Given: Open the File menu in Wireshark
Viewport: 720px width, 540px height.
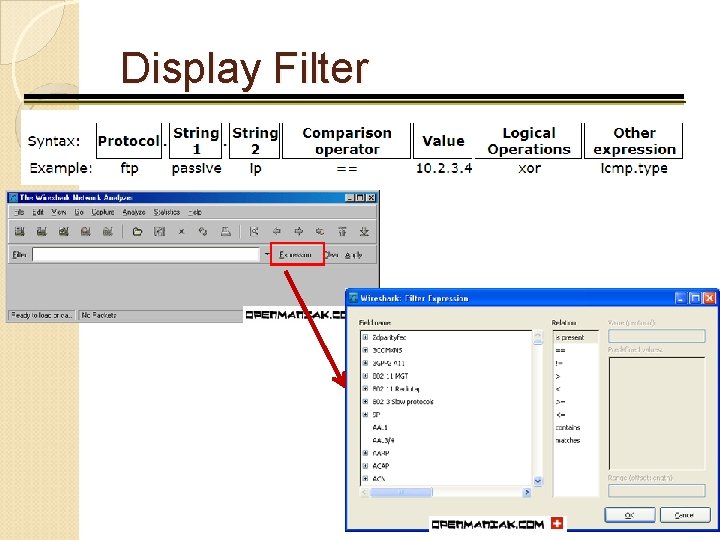Looking at the screenshot, I should click(x=19, y=212).
